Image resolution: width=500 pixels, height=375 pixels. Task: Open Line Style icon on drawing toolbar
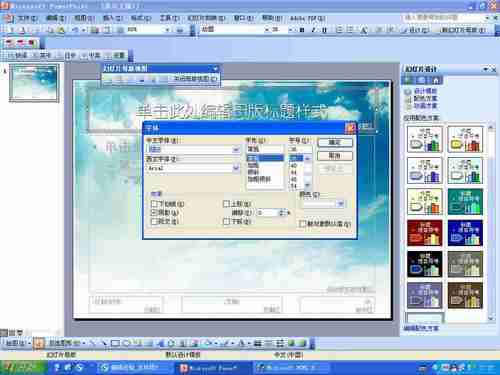[x=258, y=343]
